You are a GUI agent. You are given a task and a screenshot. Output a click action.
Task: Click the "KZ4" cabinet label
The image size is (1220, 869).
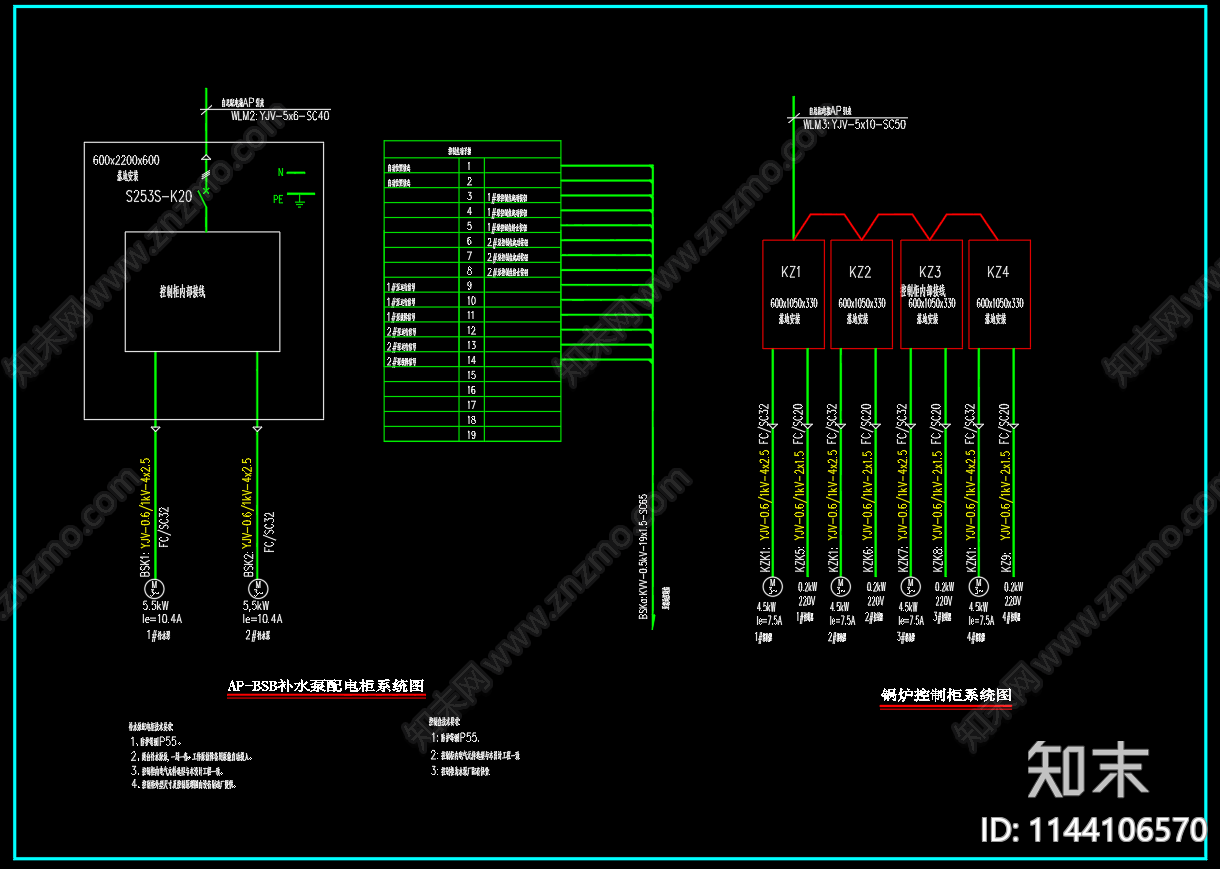[998, 272]
